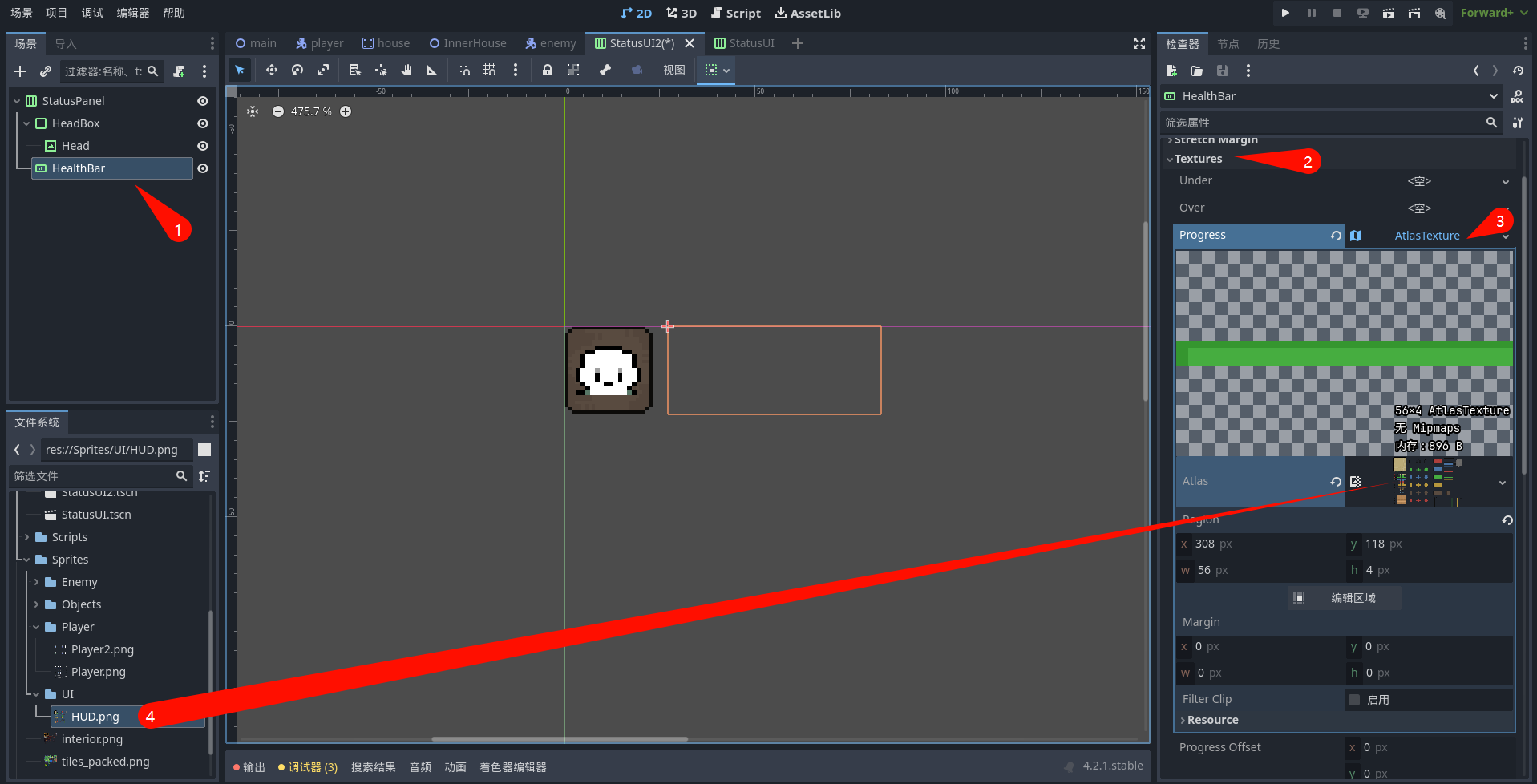The image size is (1537, 784).
Task: Hide the Head node
Action: 203,146
